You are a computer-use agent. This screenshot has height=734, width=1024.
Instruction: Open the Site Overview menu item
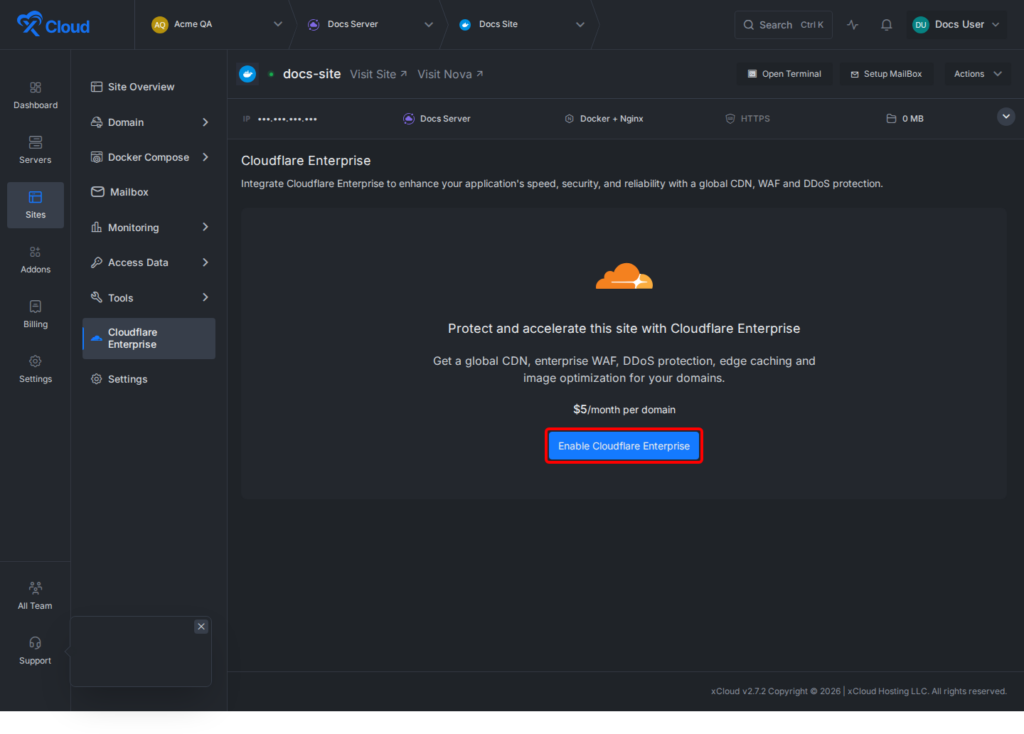click(150, 87)
